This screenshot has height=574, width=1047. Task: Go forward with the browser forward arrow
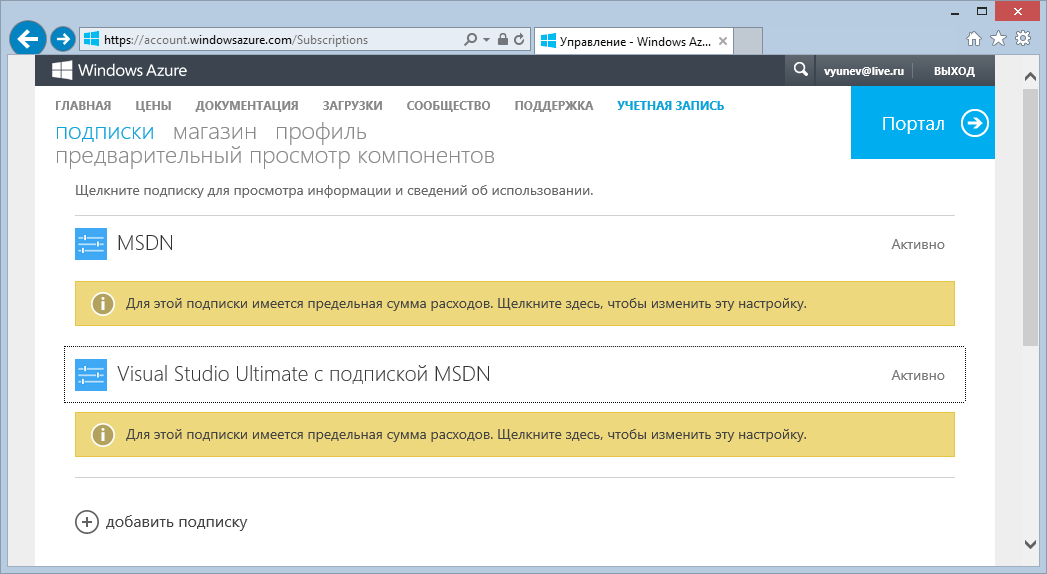(x=63, y=39)
